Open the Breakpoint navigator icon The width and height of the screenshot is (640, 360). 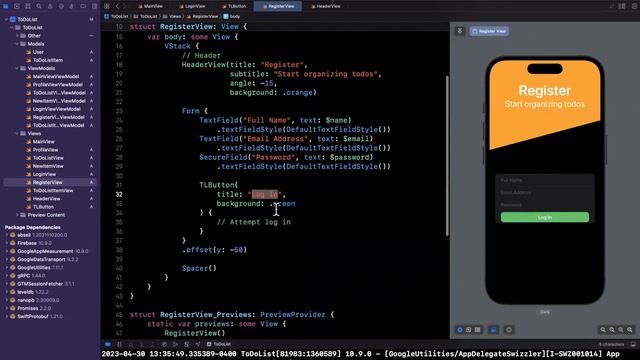[83, 6]
